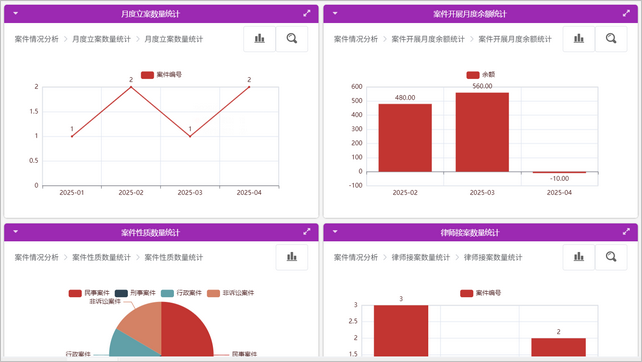Toggle 案件编号 legend in lawyer case chart
The width and height of the screenshot is (642, 362).
coord(481,293)
